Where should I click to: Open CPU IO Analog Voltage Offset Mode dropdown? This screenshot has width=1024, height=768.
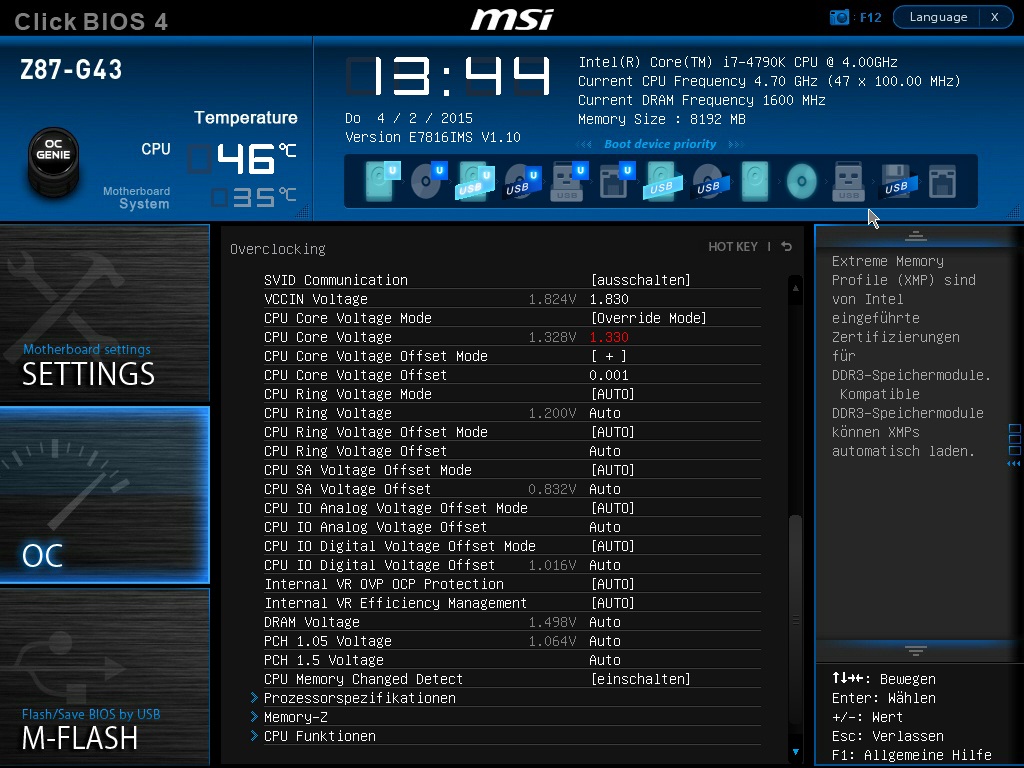(613, 508)
